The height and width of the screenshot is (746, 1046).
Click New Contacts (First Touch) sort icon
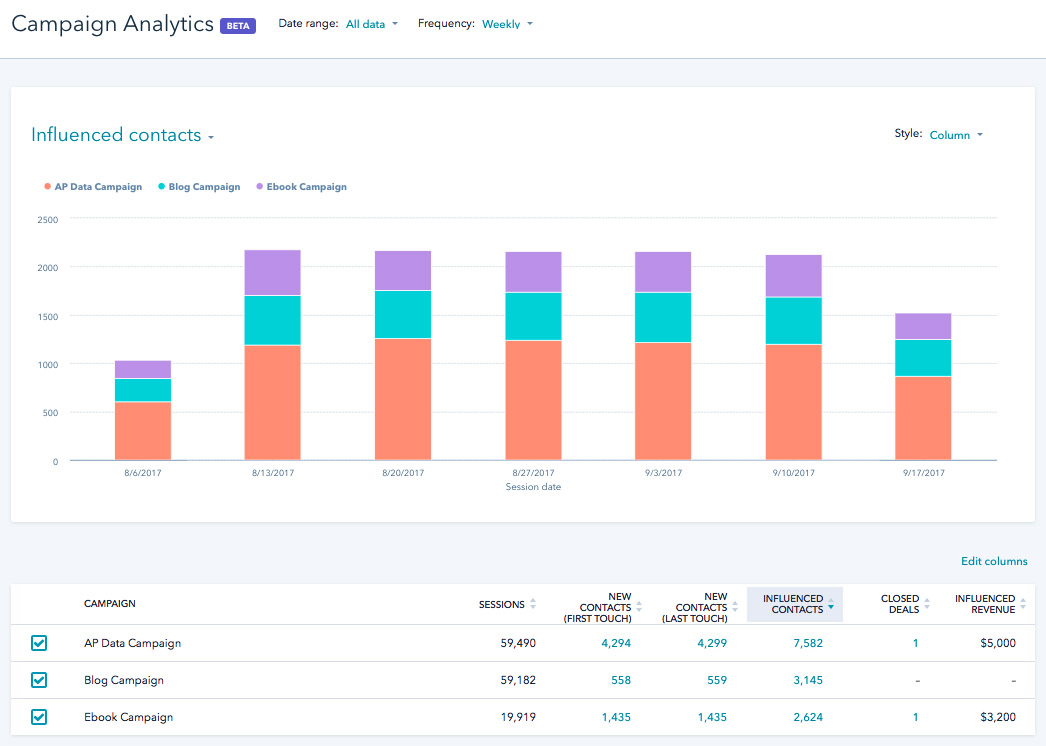click(x=639, y=607)
